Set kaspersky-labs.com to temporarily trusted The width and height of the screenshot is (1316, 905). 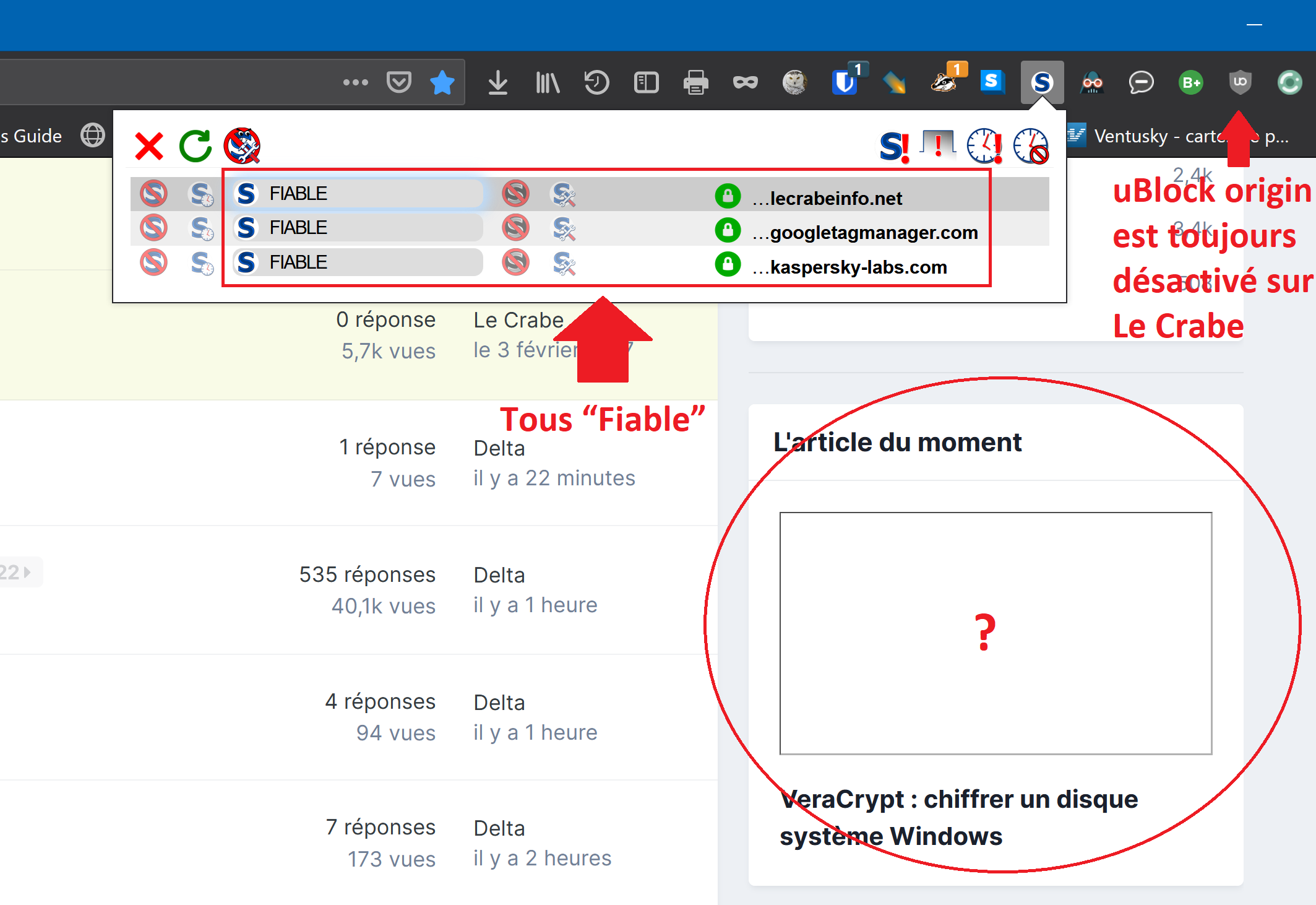click(x=202, y=262)
